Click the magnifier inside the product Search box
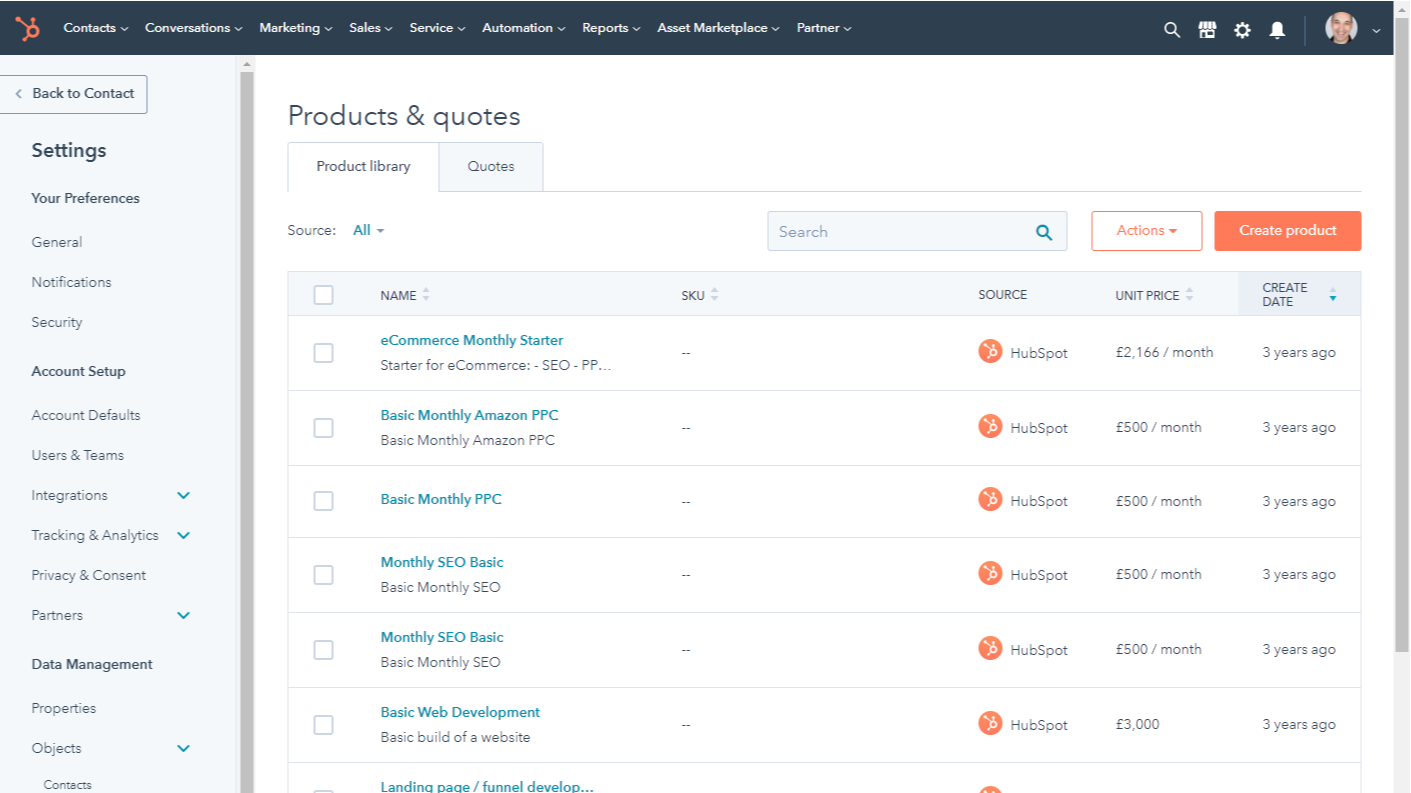 [x=1044, y=231]
